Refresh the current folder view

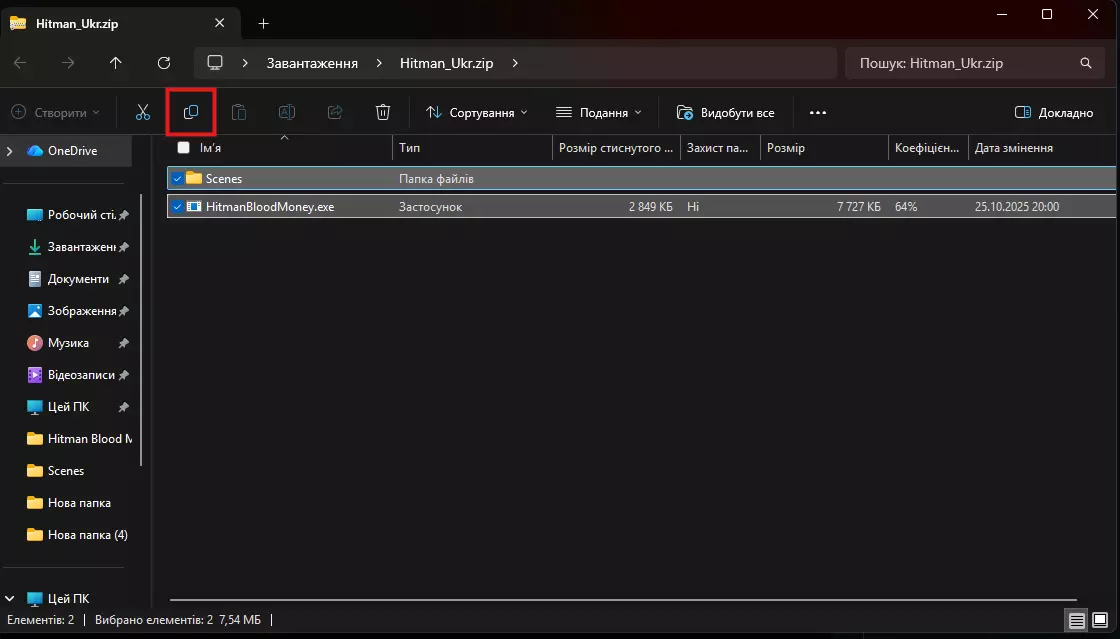click(x=164, y=63)
